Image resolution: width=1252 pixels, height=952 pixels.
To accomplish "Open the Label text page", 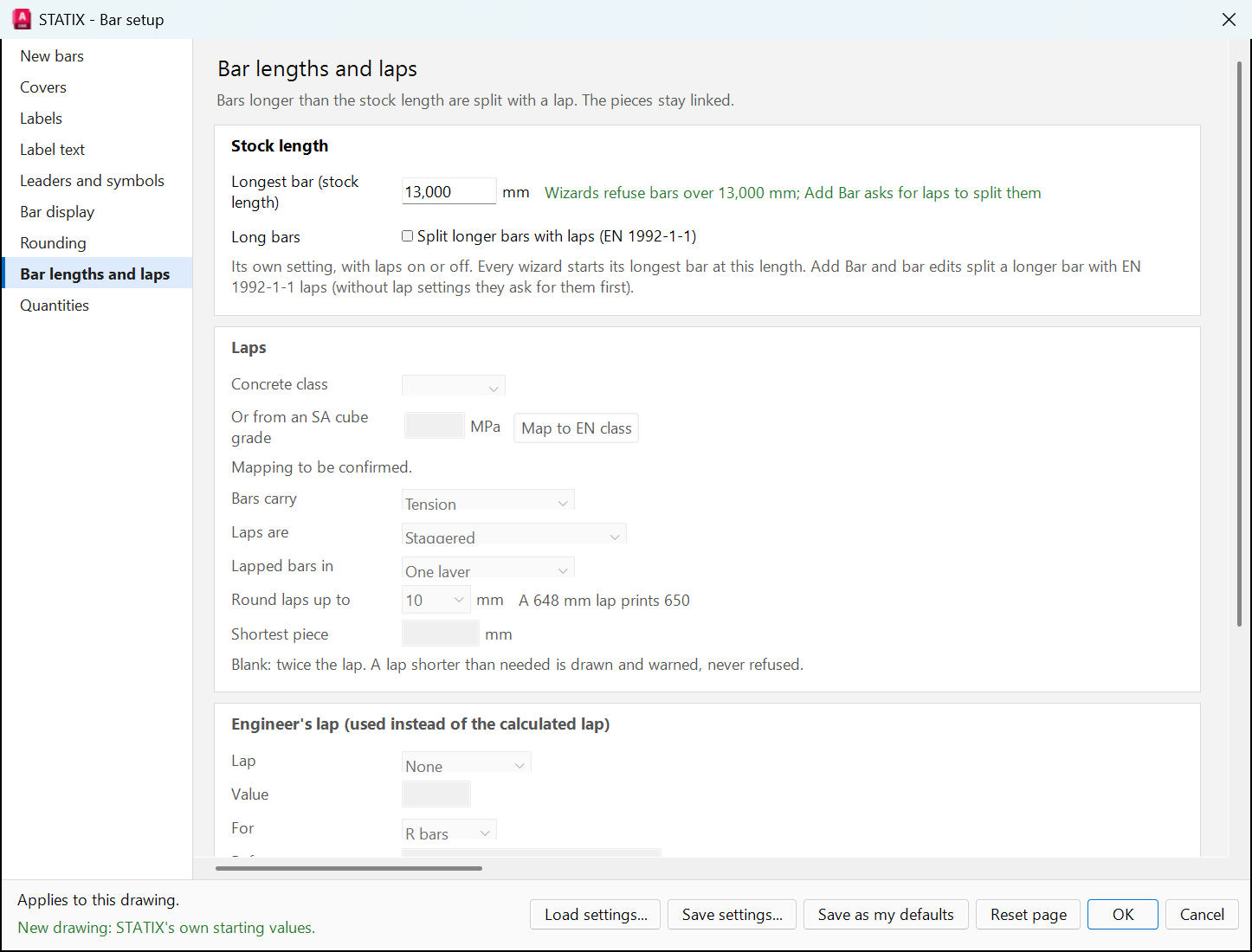I will point(97,150).
